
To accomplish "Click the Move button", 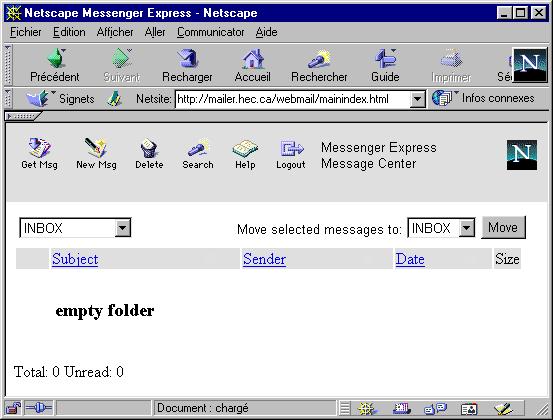I will point(503,227).
